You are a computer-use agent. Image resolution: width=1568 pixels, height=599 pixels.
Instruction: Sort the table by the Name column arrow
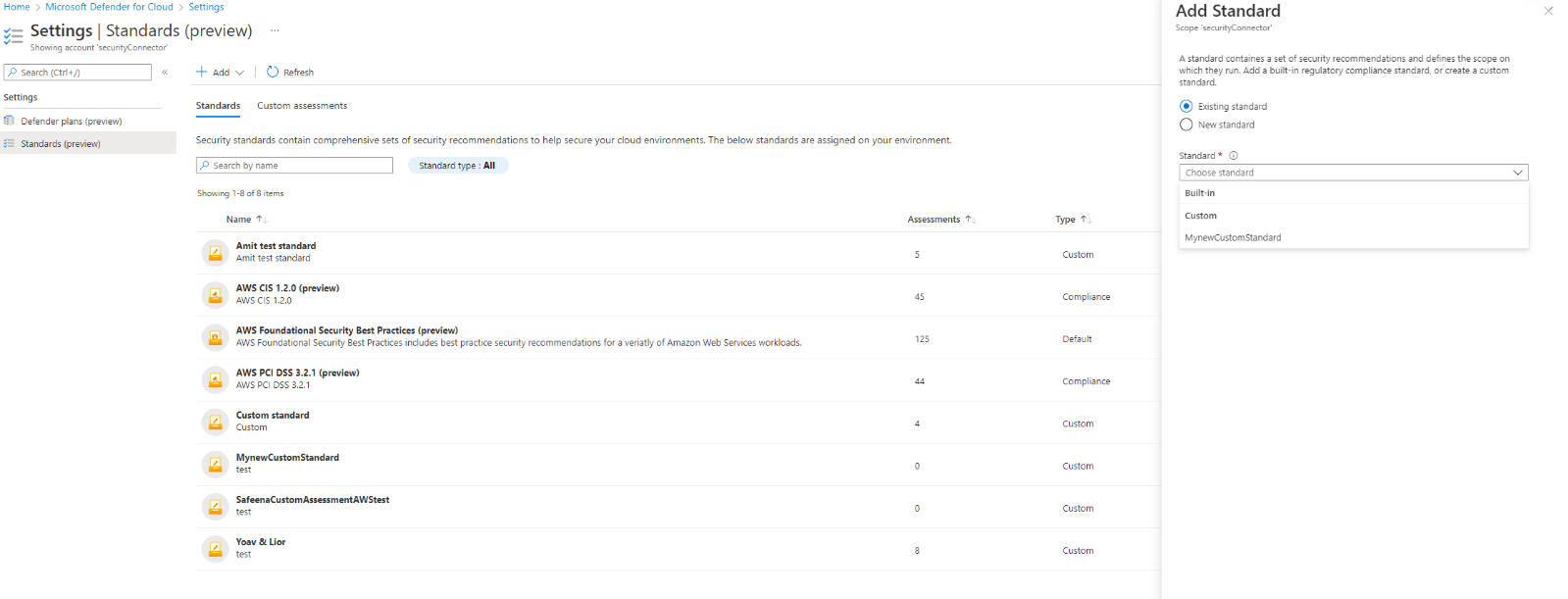tap(261, 220)
